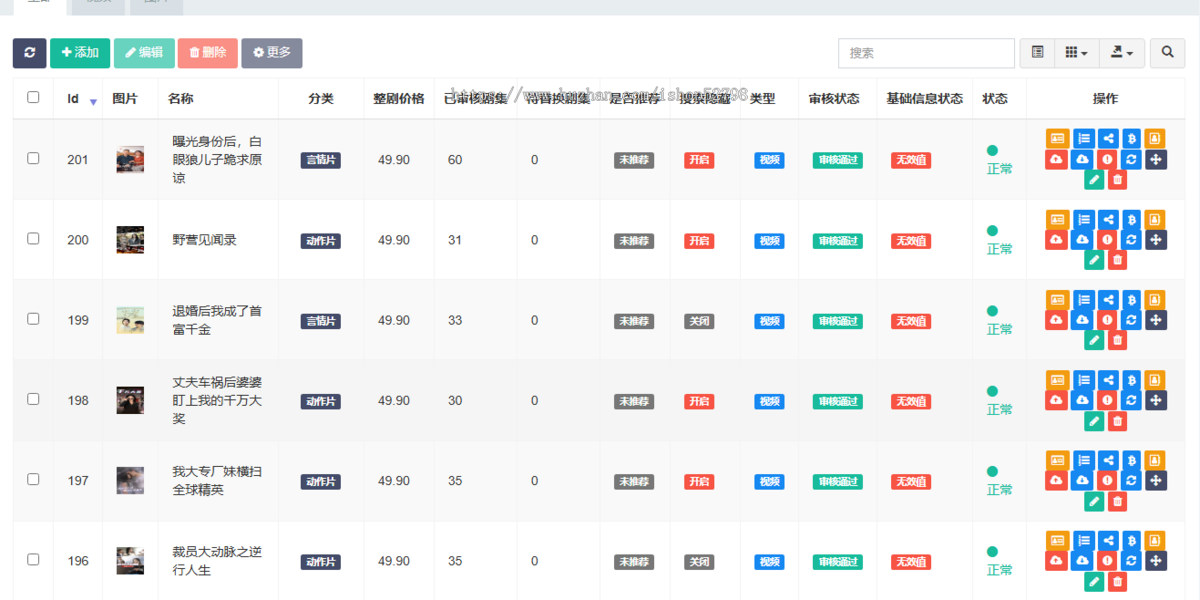
Task: Check the checkbox for row 199
Action: (33, 318)
